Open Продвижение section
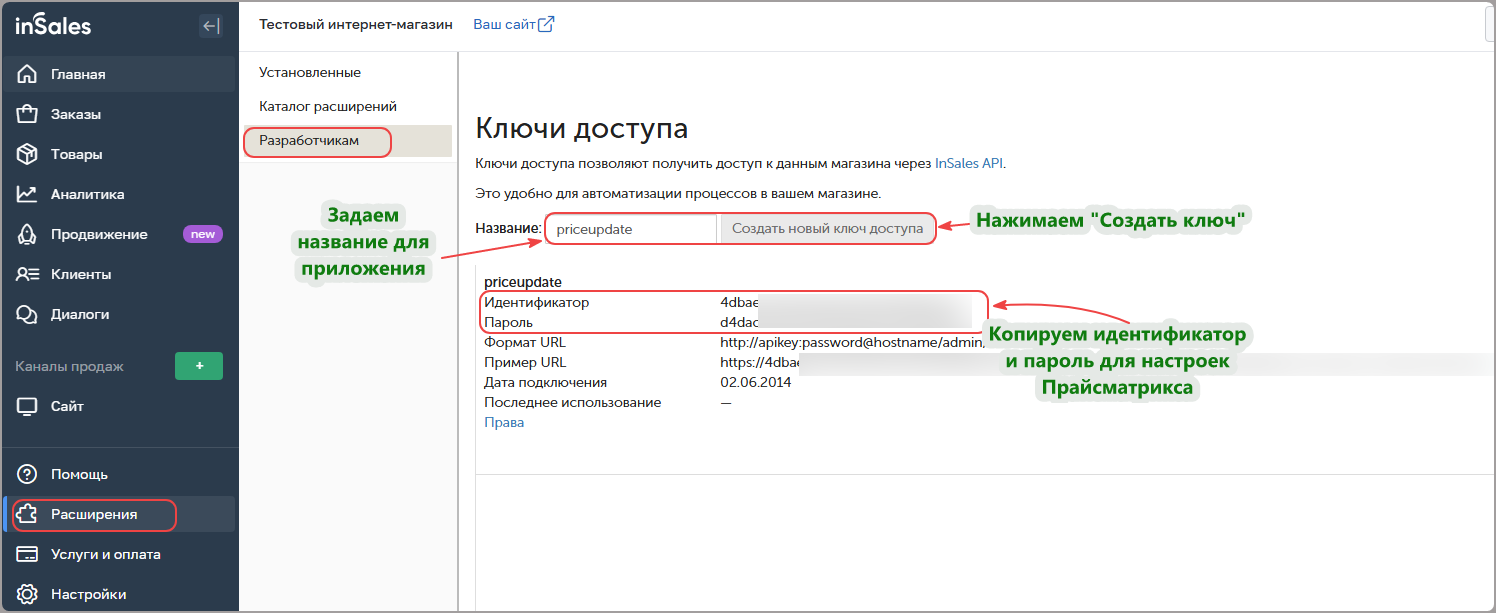This screenshot has width=1496, height=613. click(120, 234)
